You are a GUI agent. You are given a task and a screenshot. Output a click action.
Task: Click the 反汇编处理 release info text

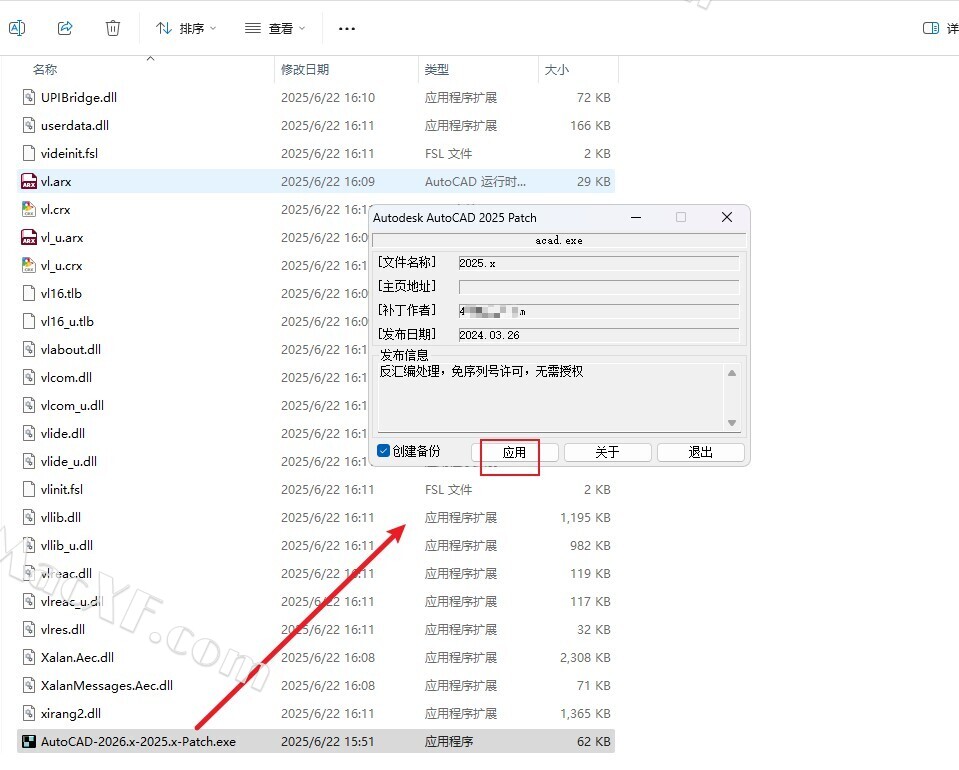click(481, 371)
